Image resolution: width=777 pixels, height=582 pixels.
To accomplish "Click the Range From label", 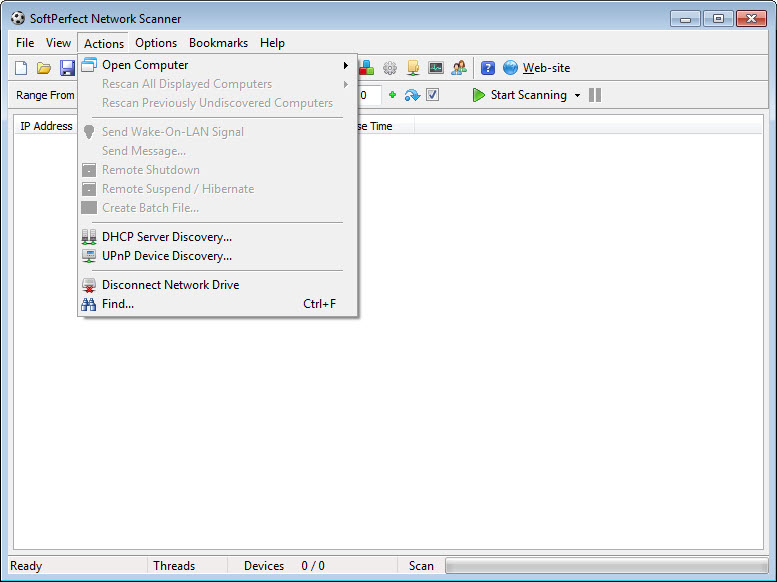I will 45,95.
